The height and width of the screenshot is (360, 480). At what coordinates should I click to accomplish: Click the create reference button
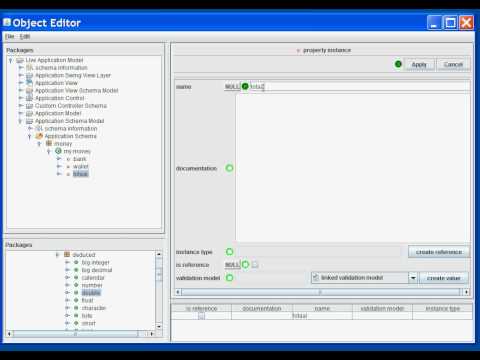point(439,252)
